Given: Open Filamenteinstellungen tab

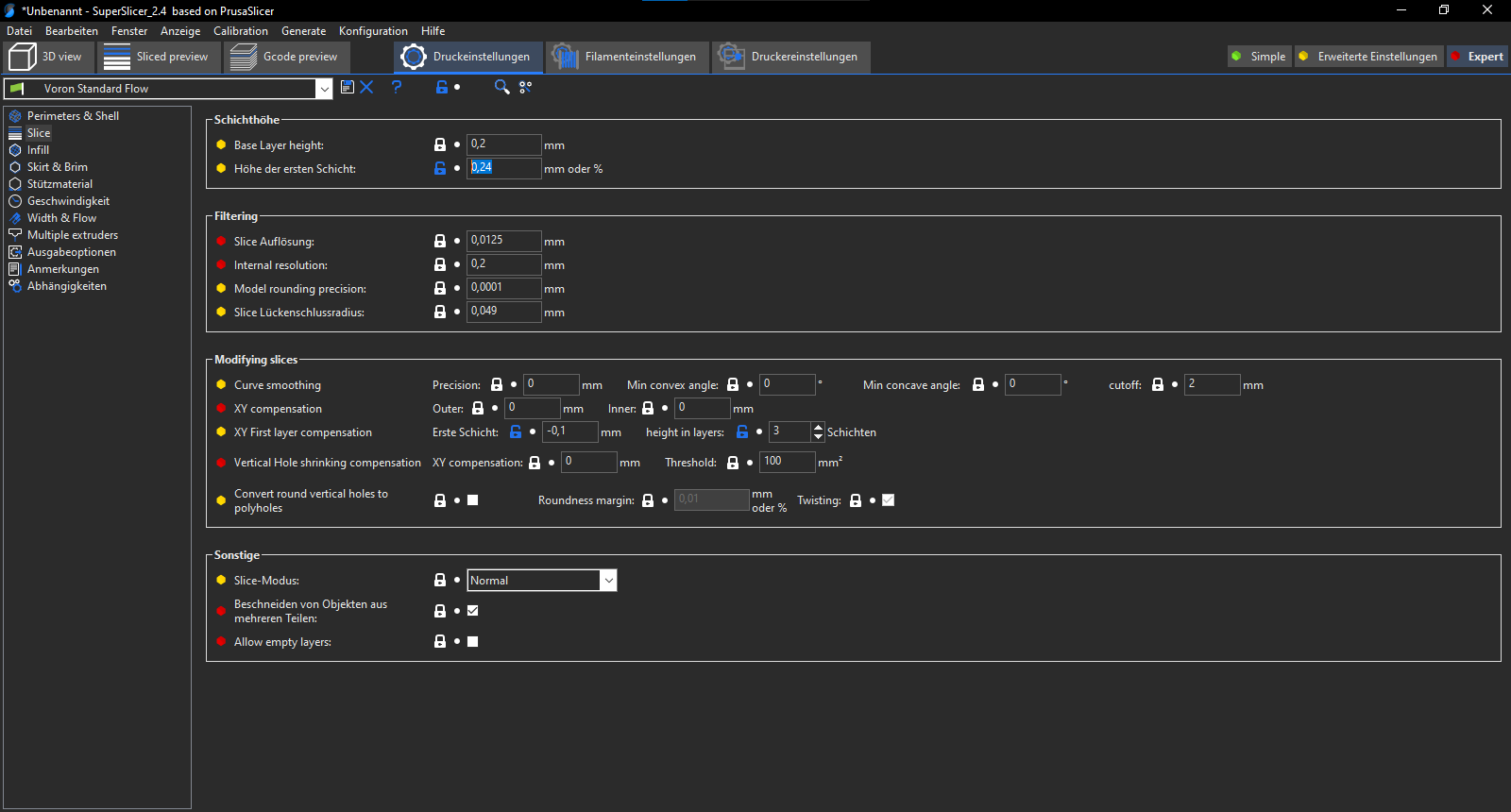Looking at the screenshot, I should click(627, 57).
